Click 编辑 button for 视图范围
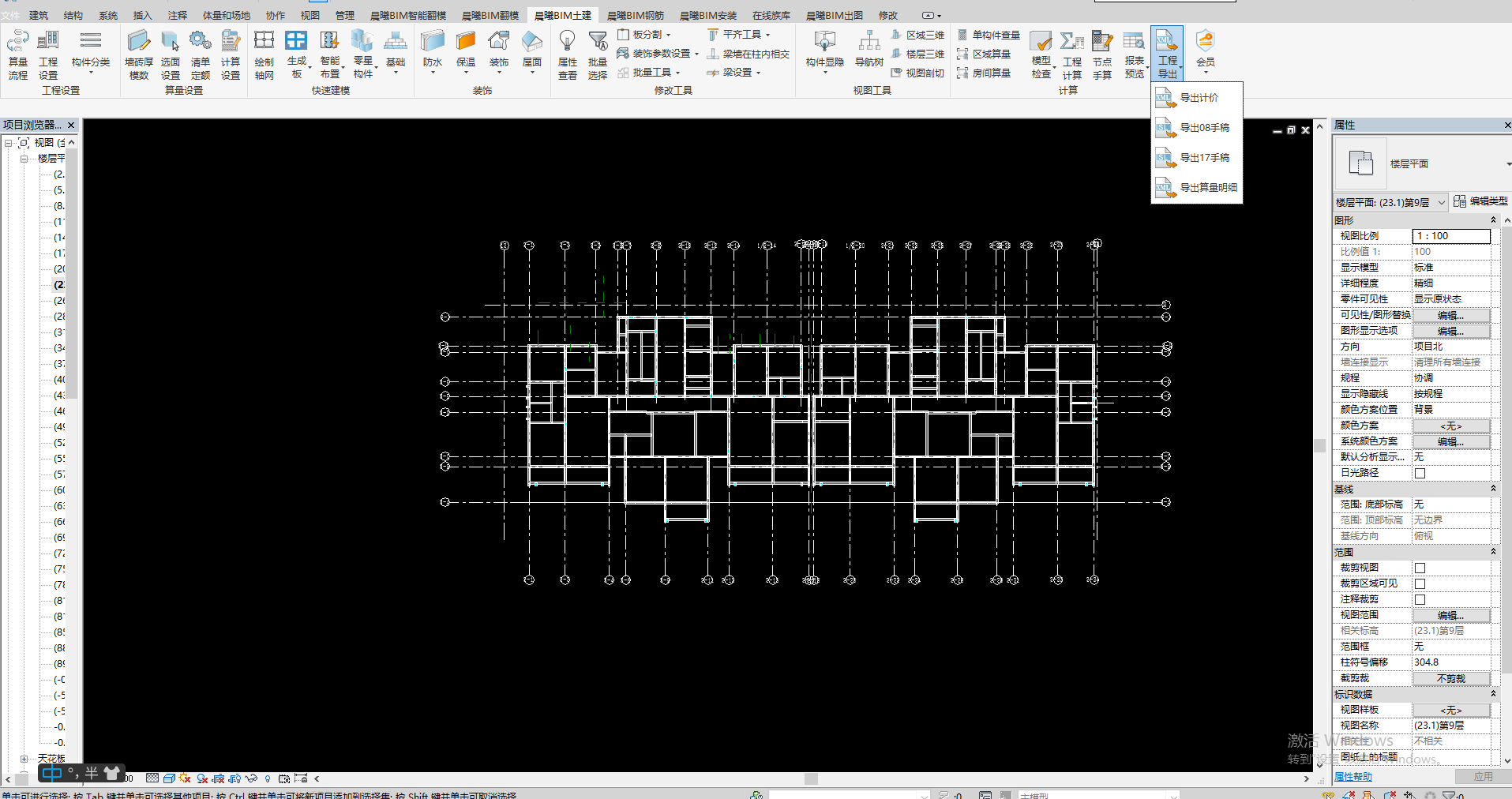 tap(1451, 615)
